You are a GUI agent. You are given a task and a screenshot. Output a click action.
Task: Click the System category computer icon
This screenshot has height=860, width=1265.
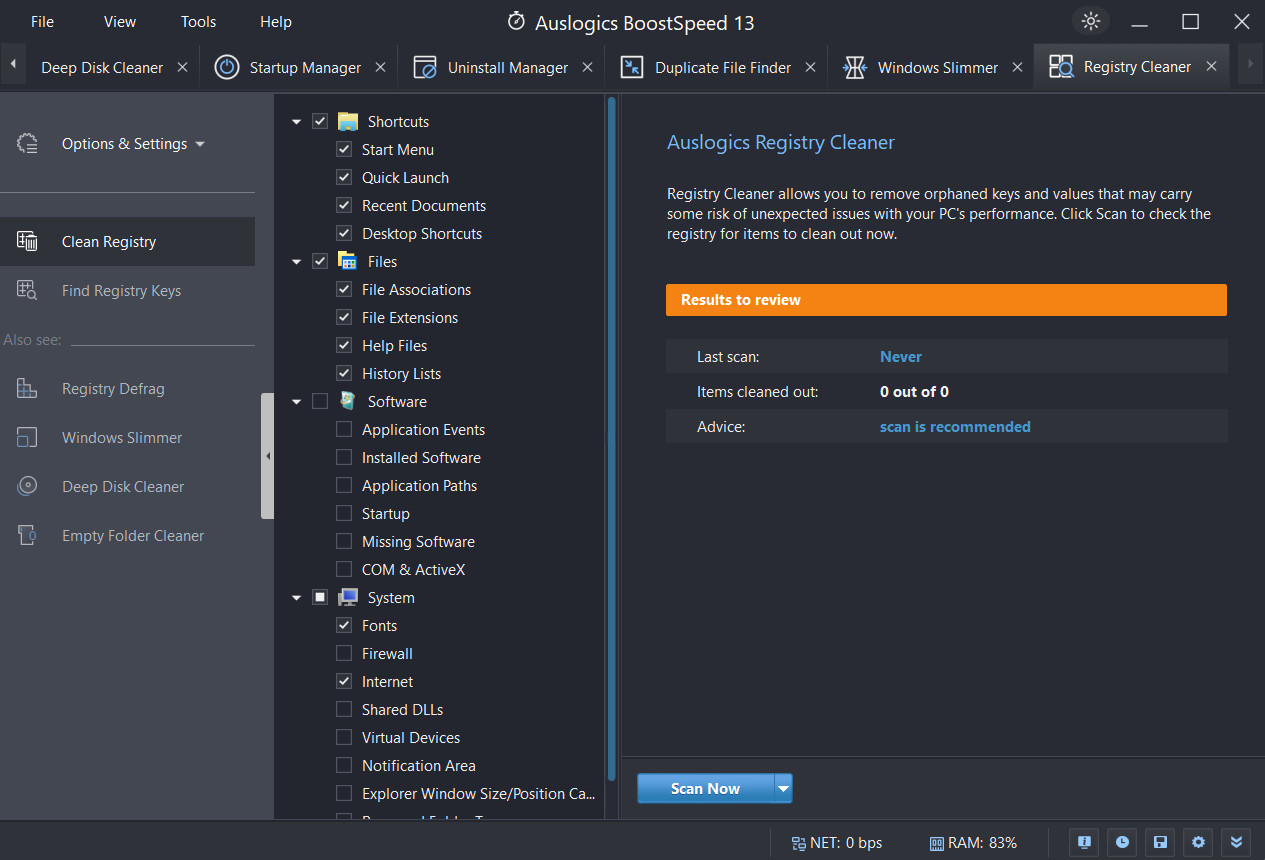click(347, 597)
